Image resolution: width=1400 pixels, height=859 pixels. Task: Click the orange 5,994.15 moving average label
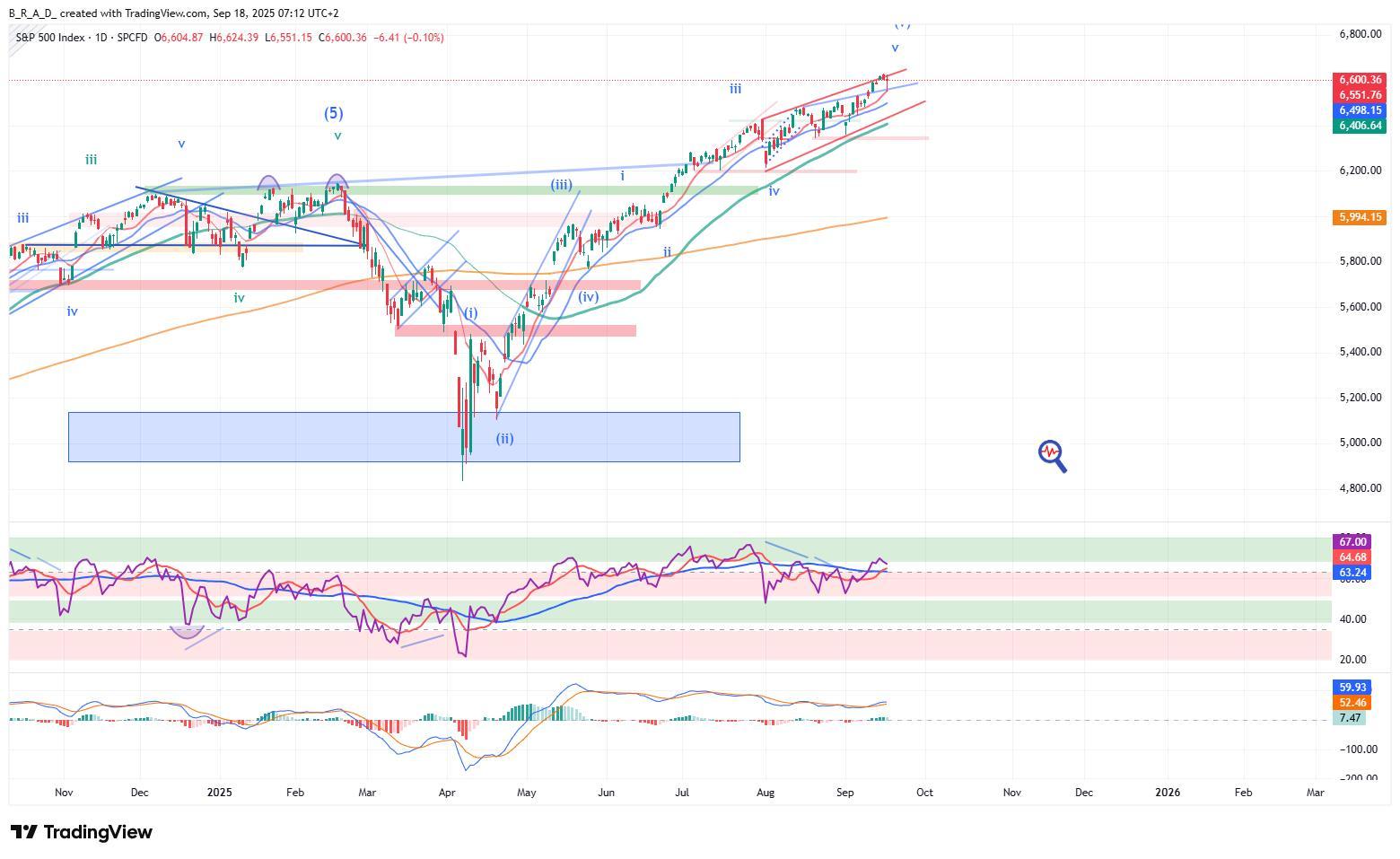click(1360, 217)
